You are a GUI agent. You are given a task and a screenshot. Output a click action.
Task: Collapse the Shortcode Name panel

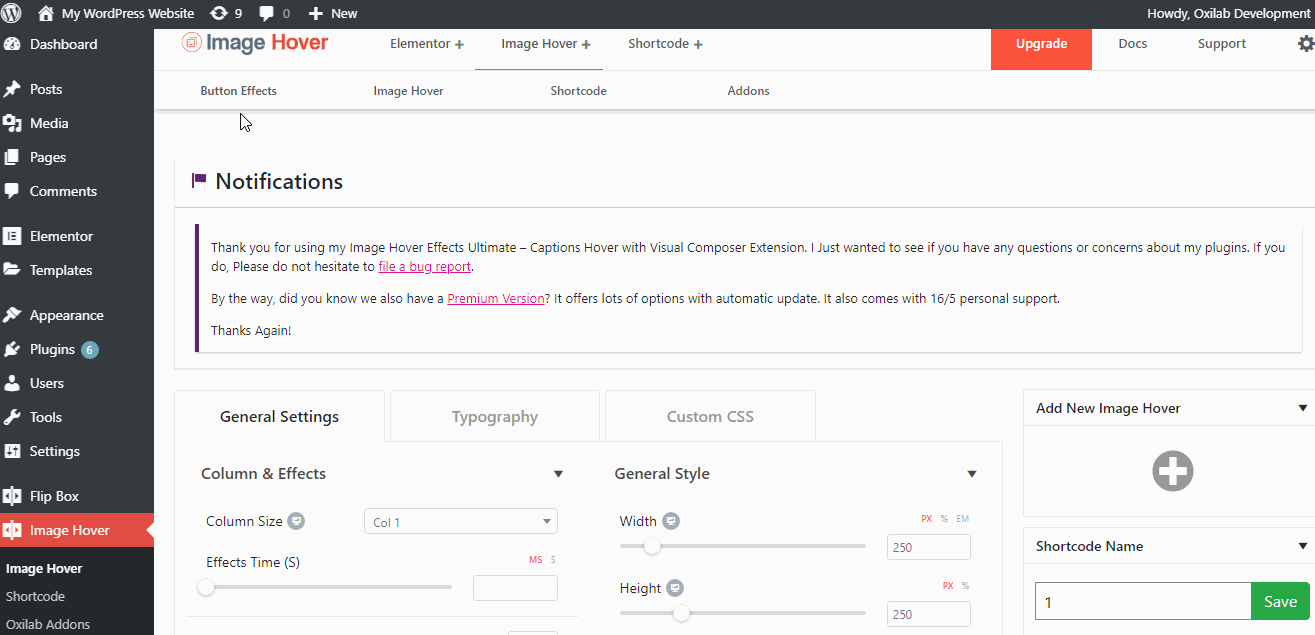1302,546
